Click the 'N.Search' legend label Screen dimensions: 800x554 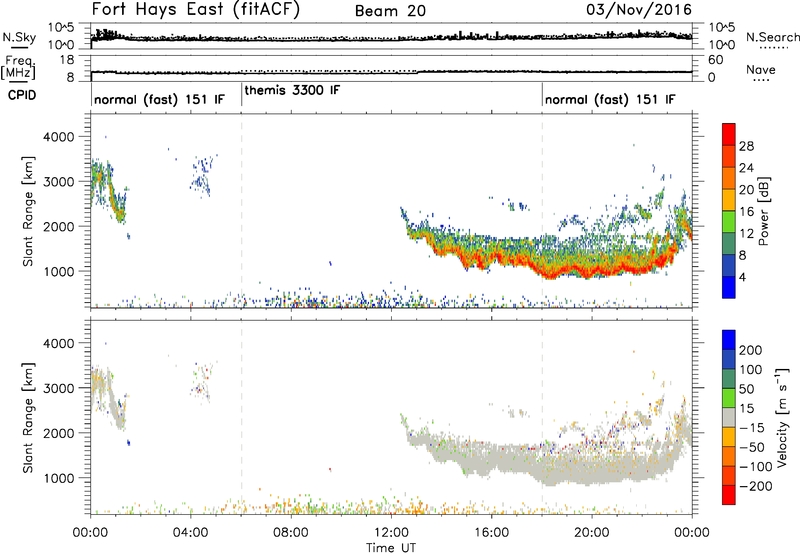pos(773,37)
